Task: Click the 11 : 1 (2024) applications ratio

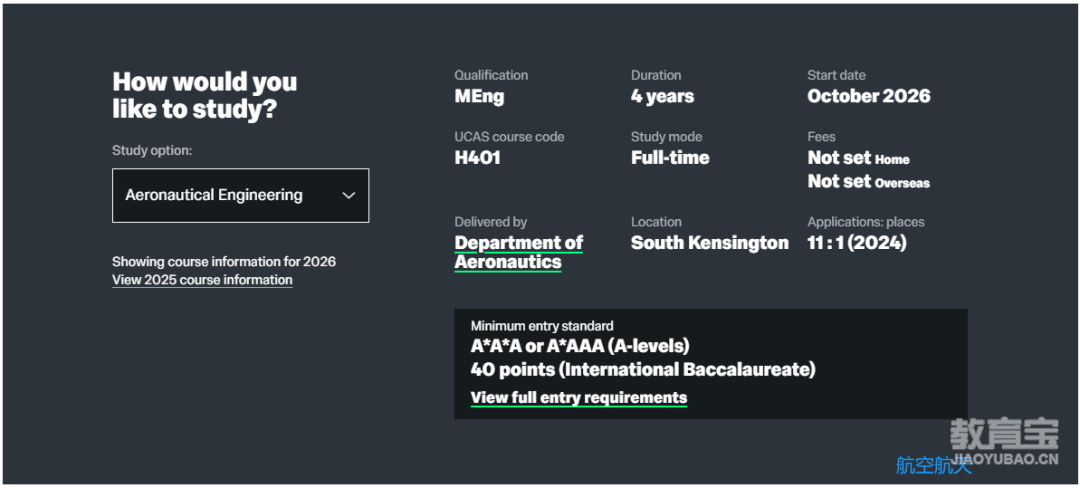Action: coord(857,243)
